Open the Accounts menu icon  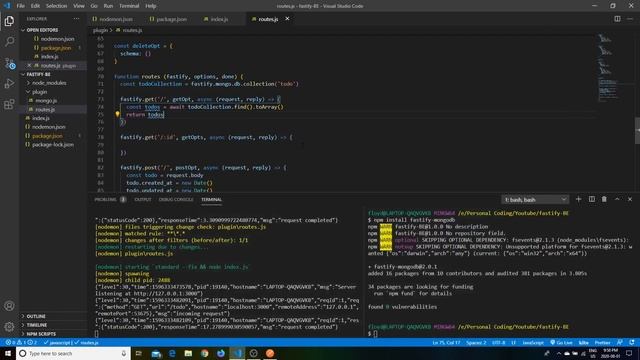pyautogui.click(x=9, y=306)
